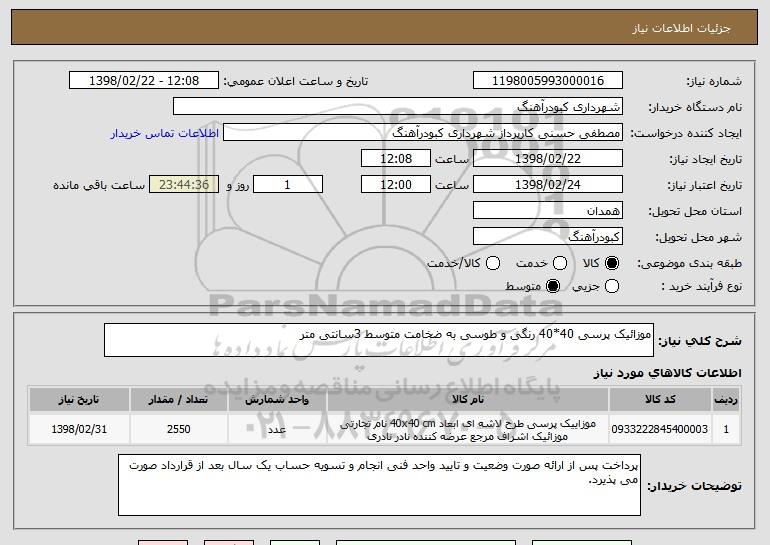Select row number 1 cell
Image resolution: width=770 pixels, height=545 pixels.
click(726, 430)
